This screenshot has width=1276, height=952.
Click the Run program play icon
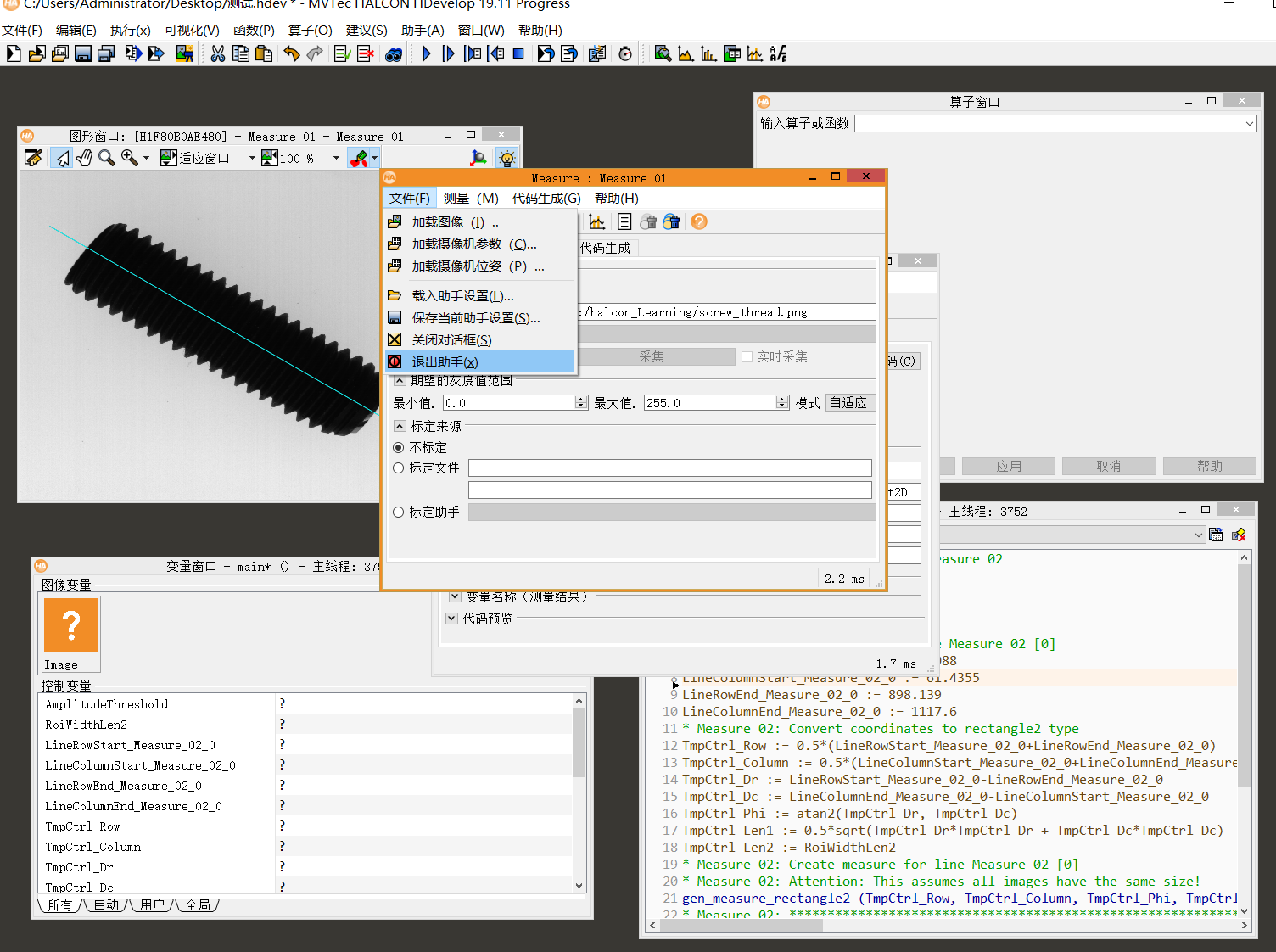click(427, 53)
